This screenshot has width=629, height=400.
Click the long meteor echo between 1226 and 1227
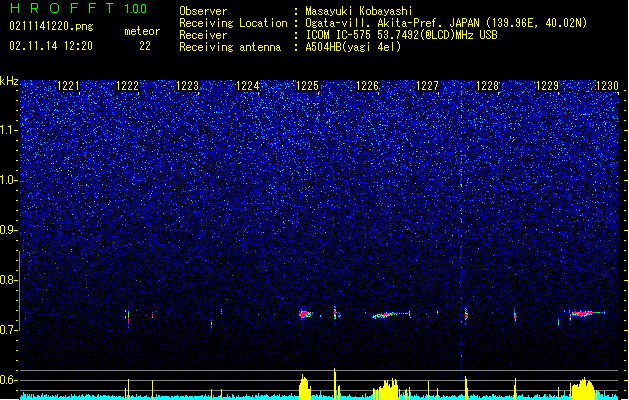coord(390,315)
